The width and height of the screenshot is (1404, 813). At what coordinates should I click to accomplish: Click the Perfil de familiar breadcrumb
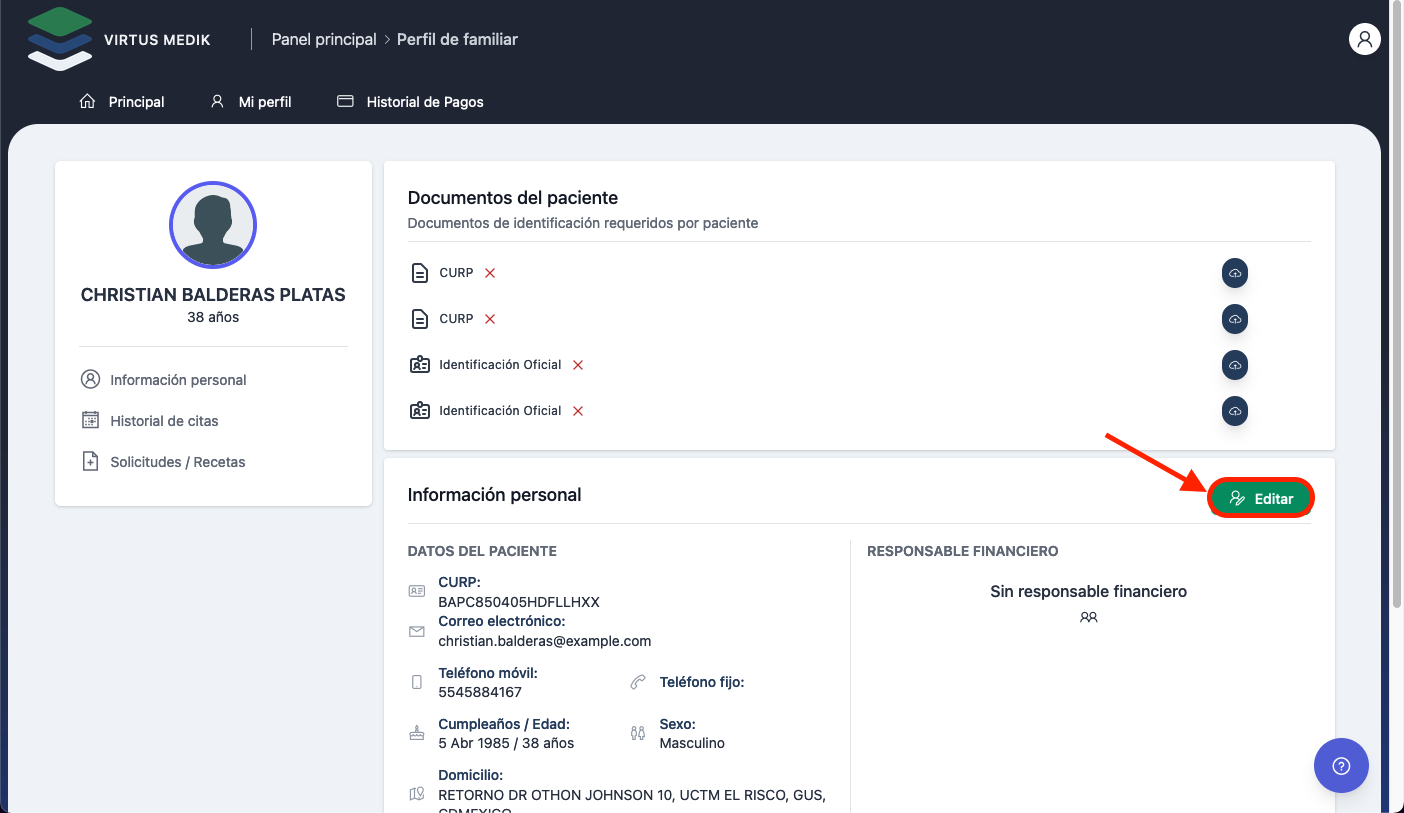(x=457, y=40)
